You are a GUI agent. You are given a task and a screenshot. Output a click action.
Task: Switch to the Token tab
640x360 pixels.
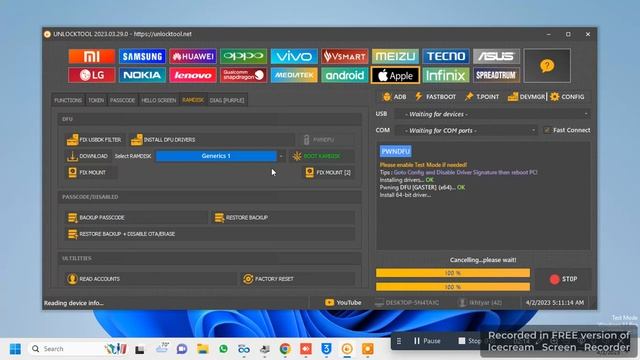[x=96, y=100]
